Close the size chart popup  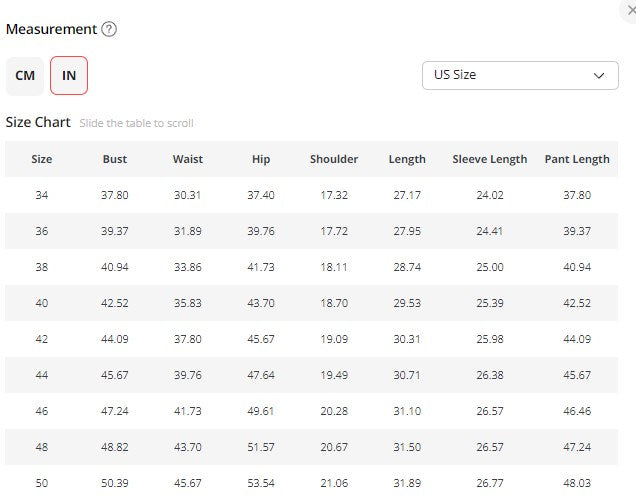point(630,9)
